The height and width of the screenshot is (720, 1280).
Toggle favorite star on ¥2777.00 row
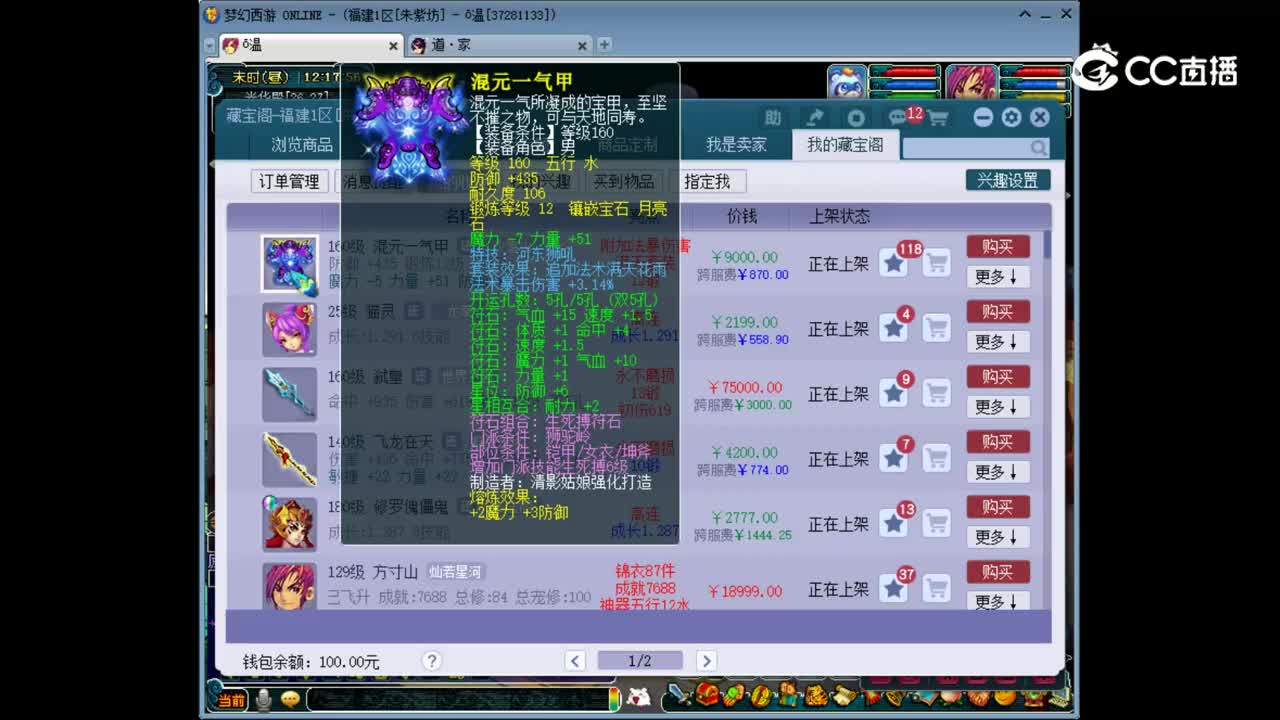click(894, 523)
